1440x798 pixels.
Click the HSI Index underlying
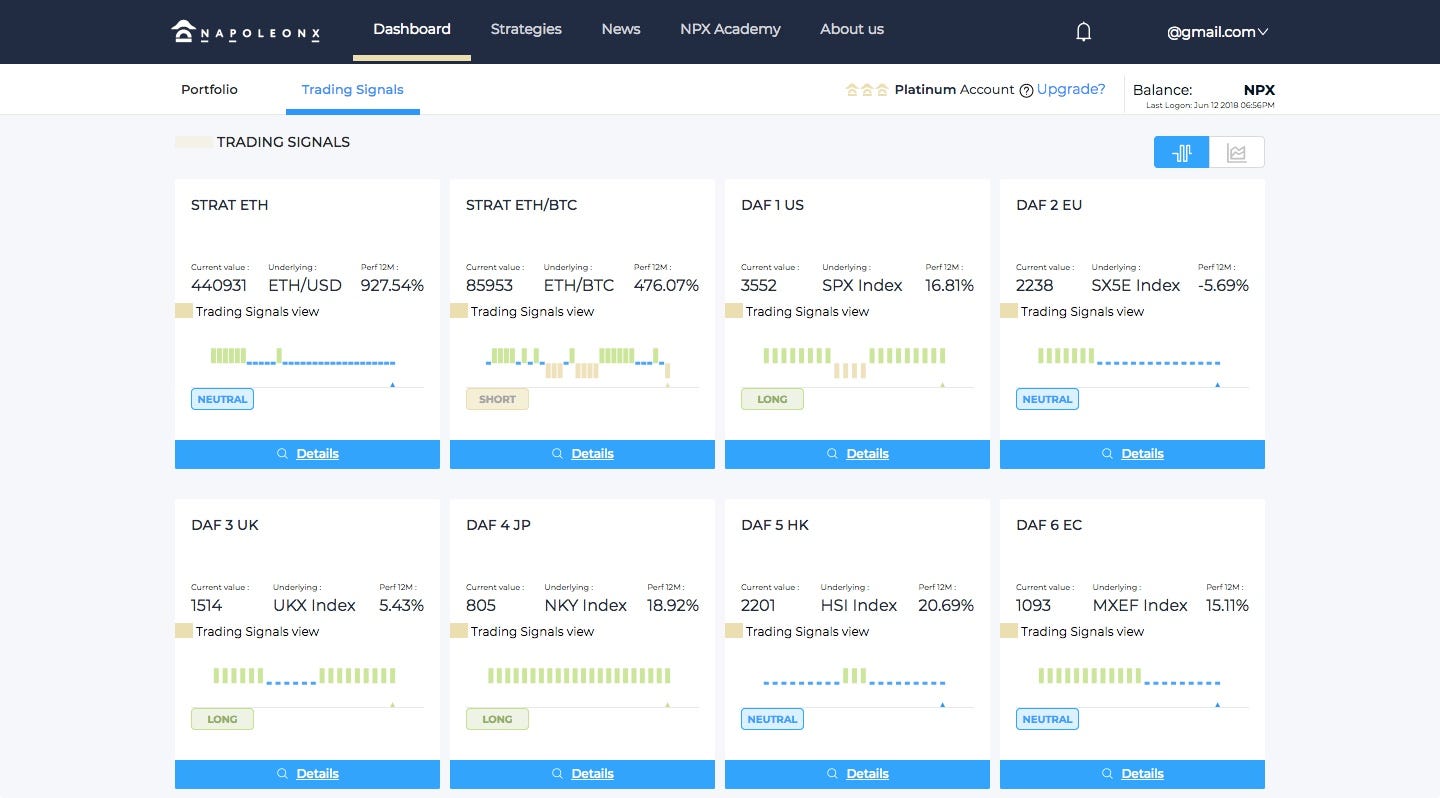coord(859,605)
